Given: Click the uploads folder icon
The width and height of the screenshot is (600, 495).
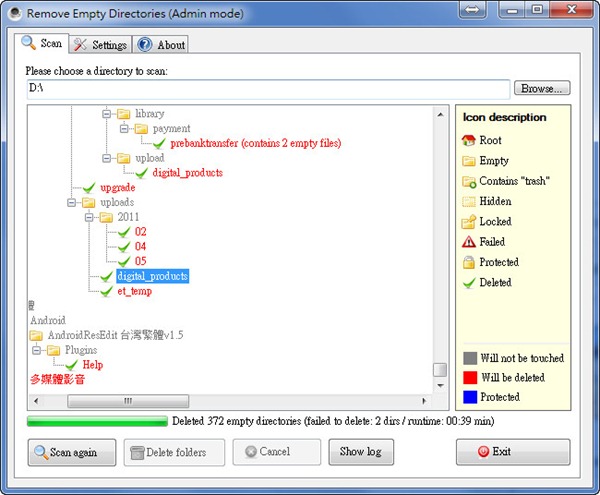Looking at the screenshot, I should click(x=88, y=202).
